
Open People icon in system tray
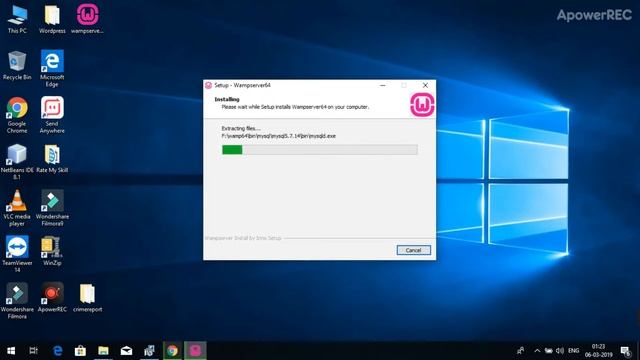coord(520,351)
